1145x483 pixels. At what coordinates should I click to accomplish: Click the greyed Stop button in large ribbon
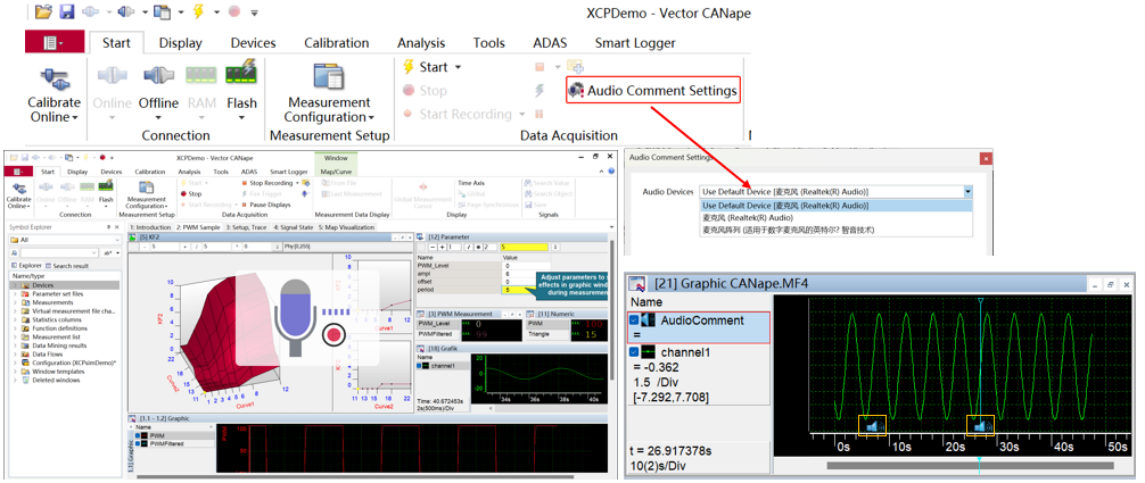(424, 91)
